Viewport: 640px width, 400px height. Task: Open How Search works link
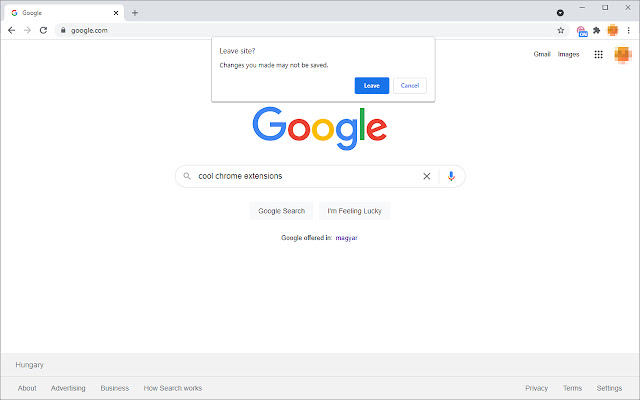tap(173, 388)
